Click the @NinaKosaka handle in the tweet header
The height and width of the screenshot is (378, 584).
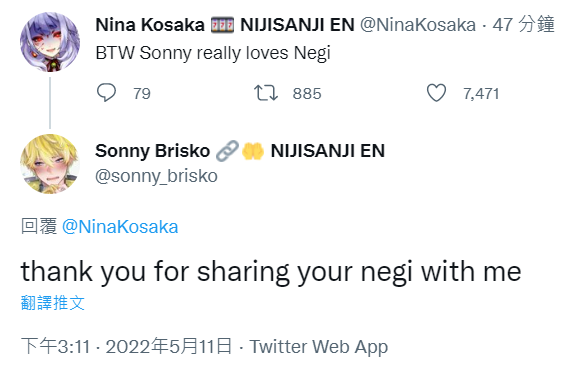point(418,25)
